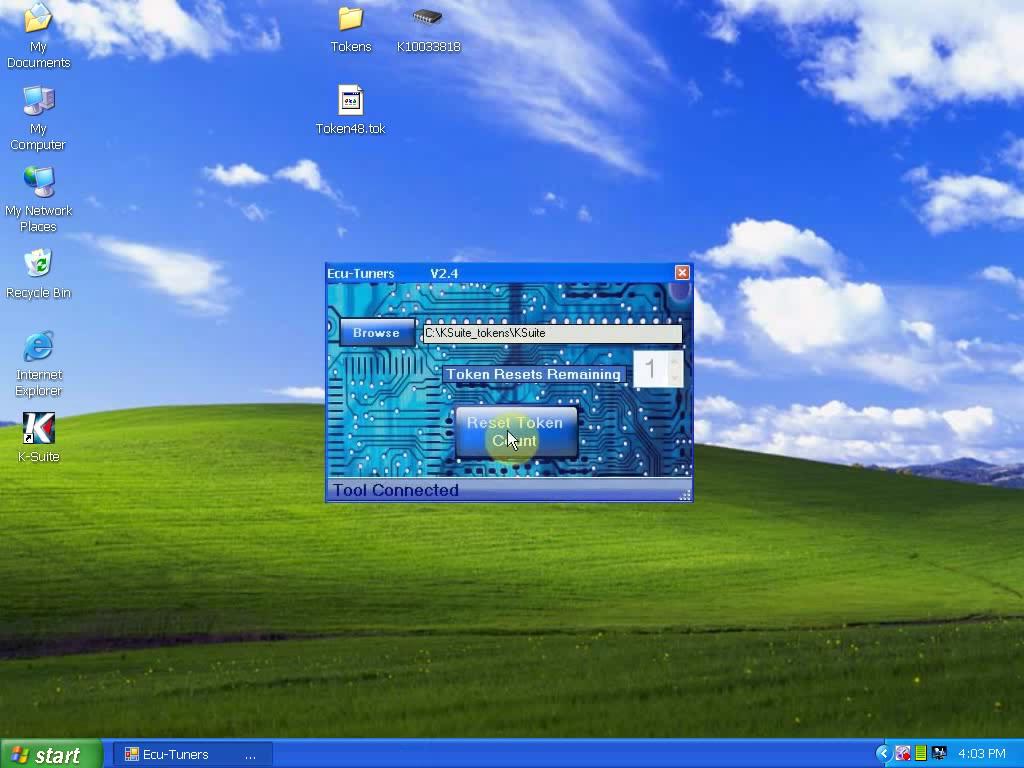Click the 4:03 PM clock

981,754
